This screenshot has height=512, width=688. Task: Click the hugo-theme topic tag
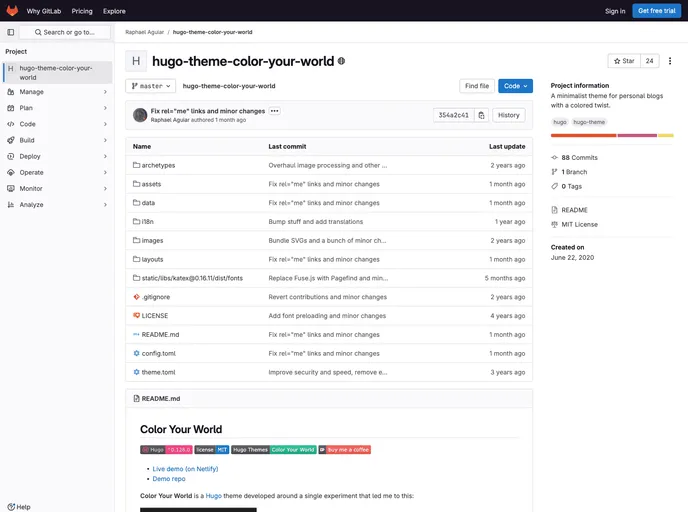(589, 122)
